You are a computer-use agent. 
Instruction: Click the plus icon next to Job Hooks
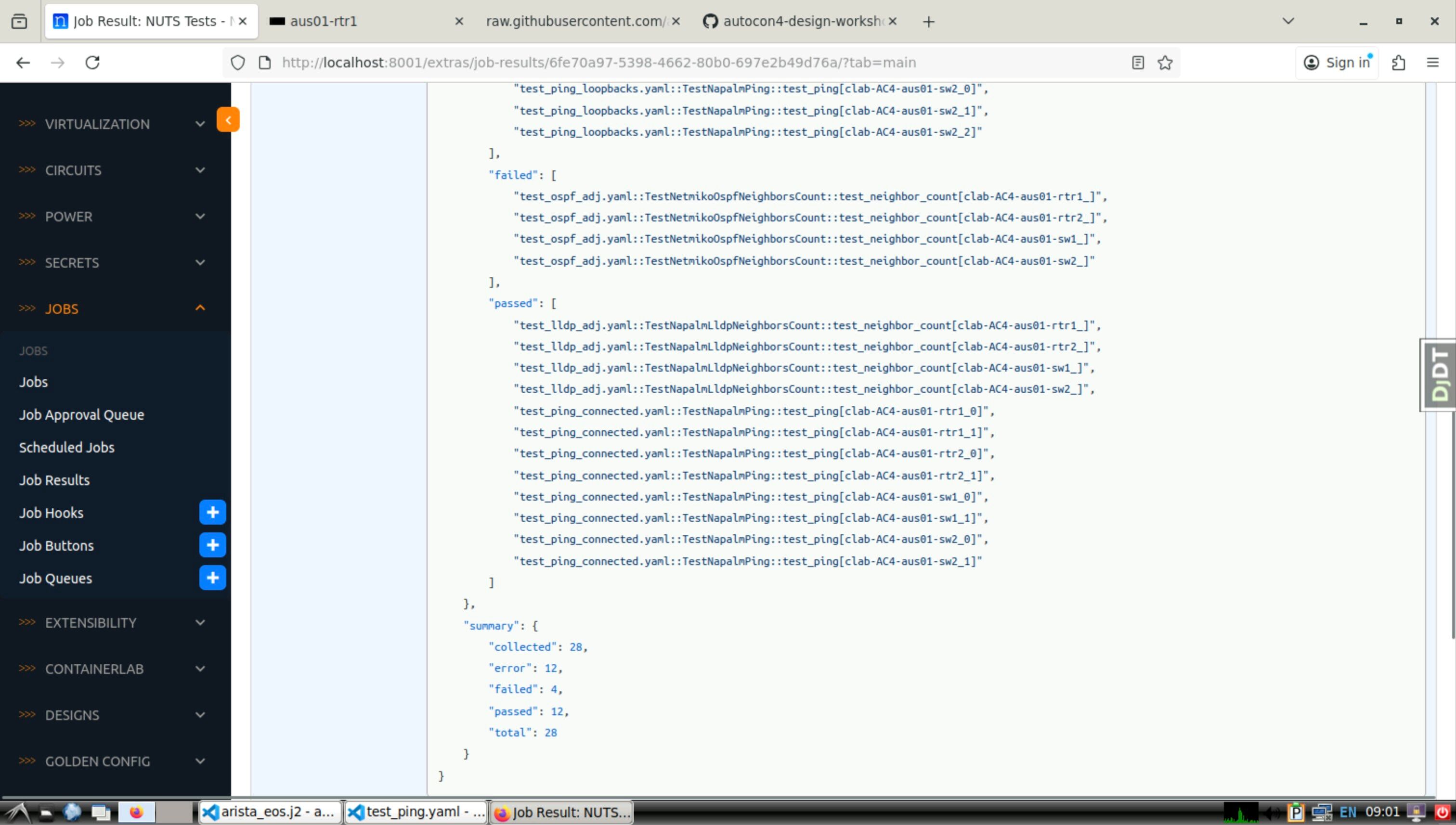[x=212, y=512]
